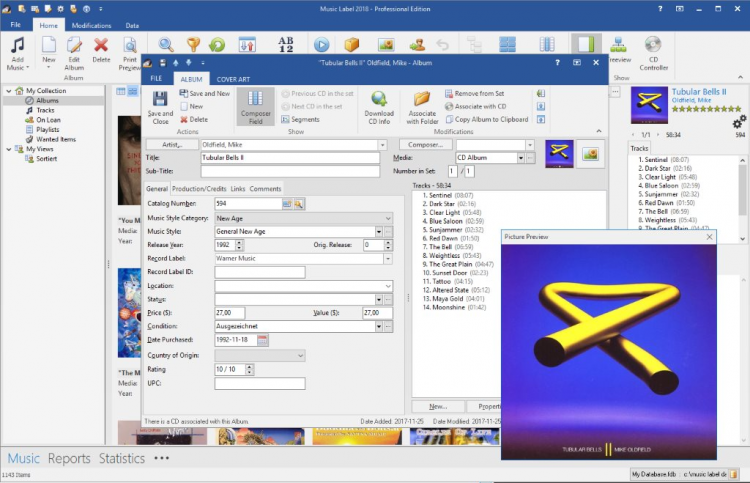
Task: Open the Data ribbon tab
Action: click(x=132, y=25)
